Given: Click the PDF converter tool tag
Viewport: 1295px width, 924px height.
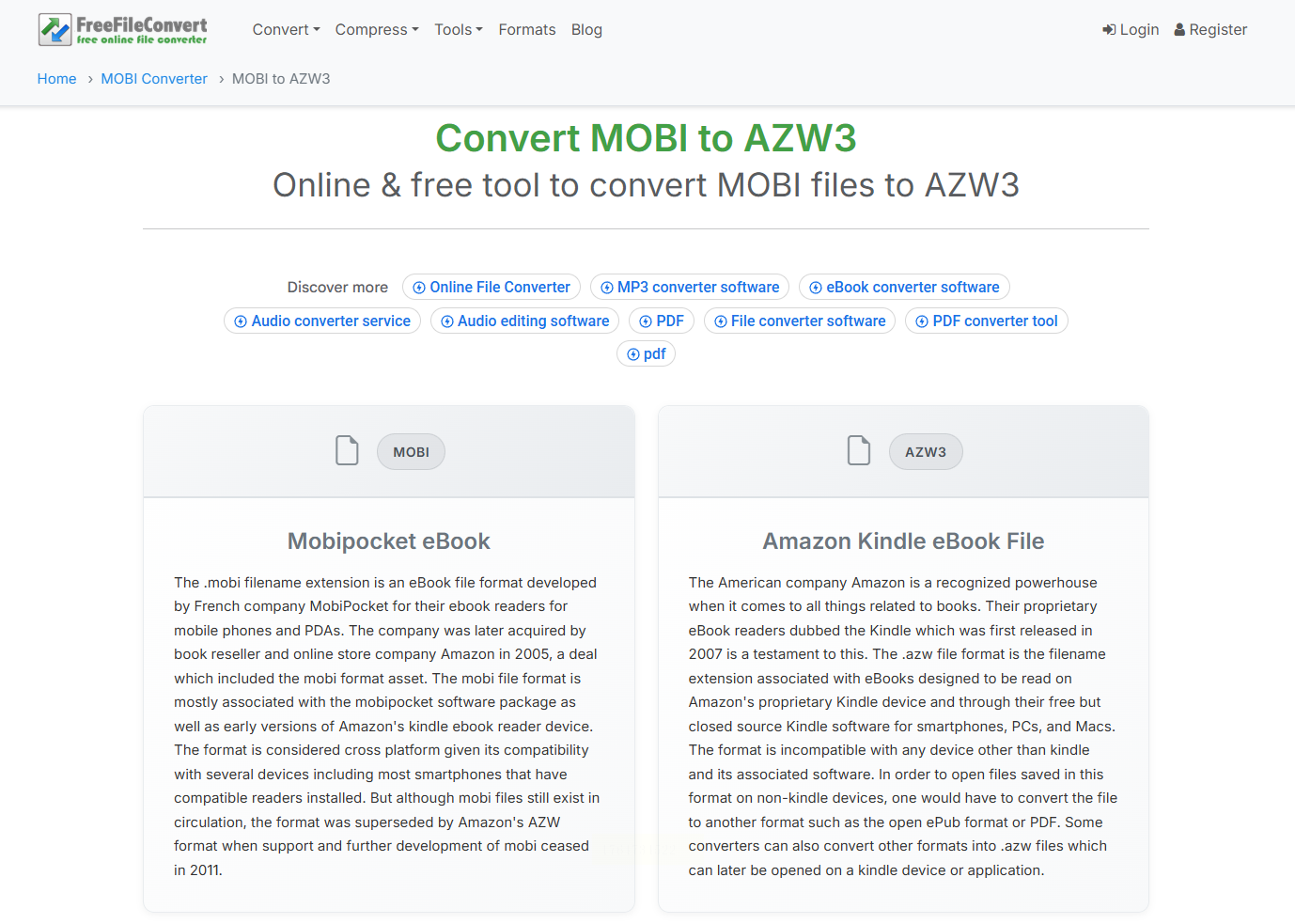Looking at the screenshot, I should point(987,321).
